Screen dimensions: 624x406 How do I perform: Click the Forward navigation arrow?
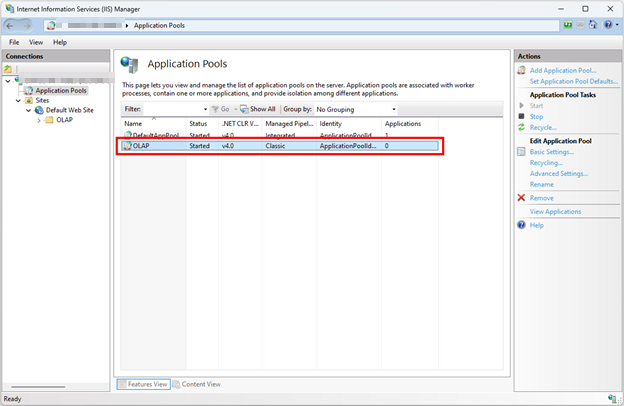[27, 25]
